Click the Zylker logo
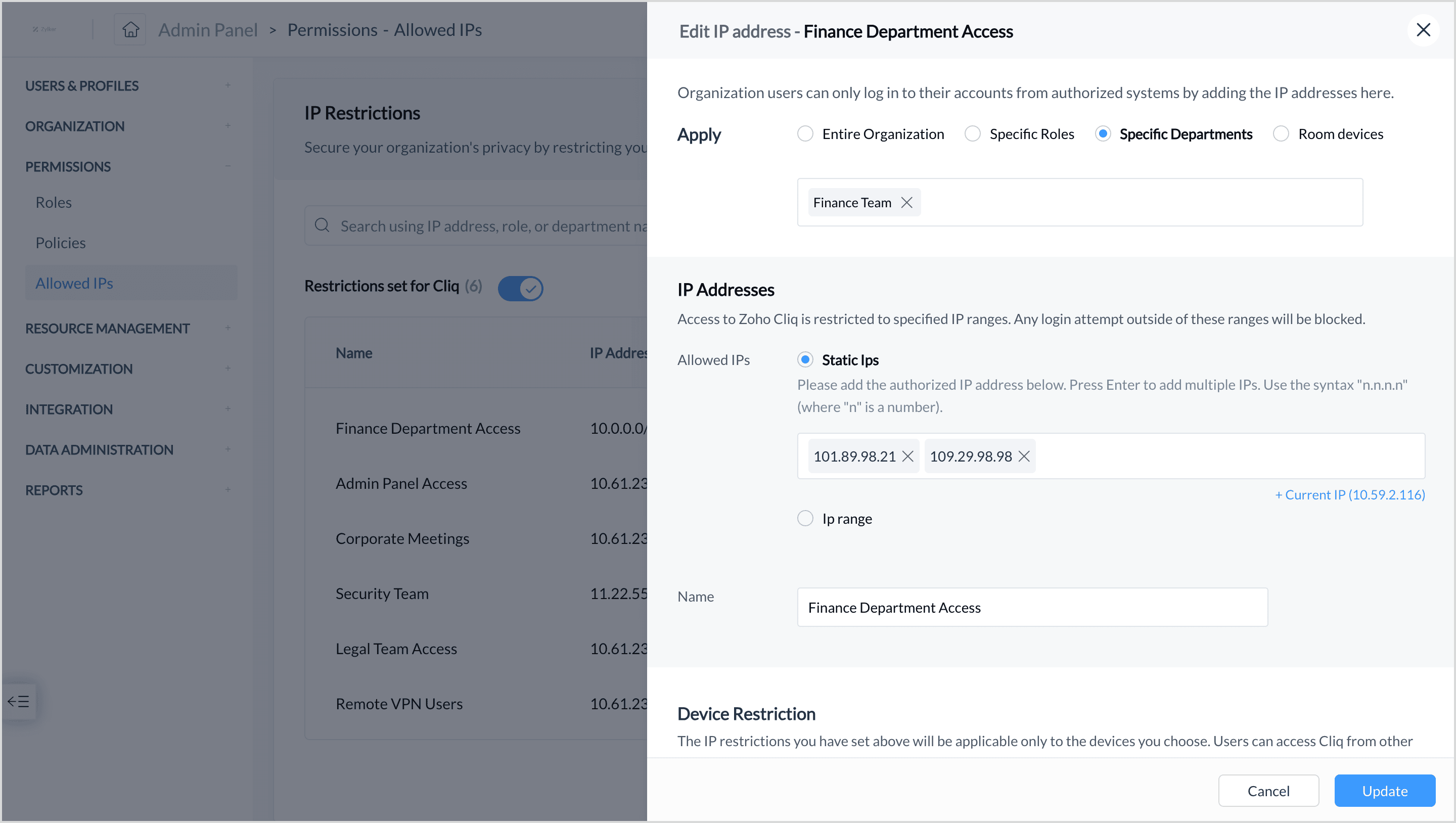The image size is (1456, 823). [44, 29]
